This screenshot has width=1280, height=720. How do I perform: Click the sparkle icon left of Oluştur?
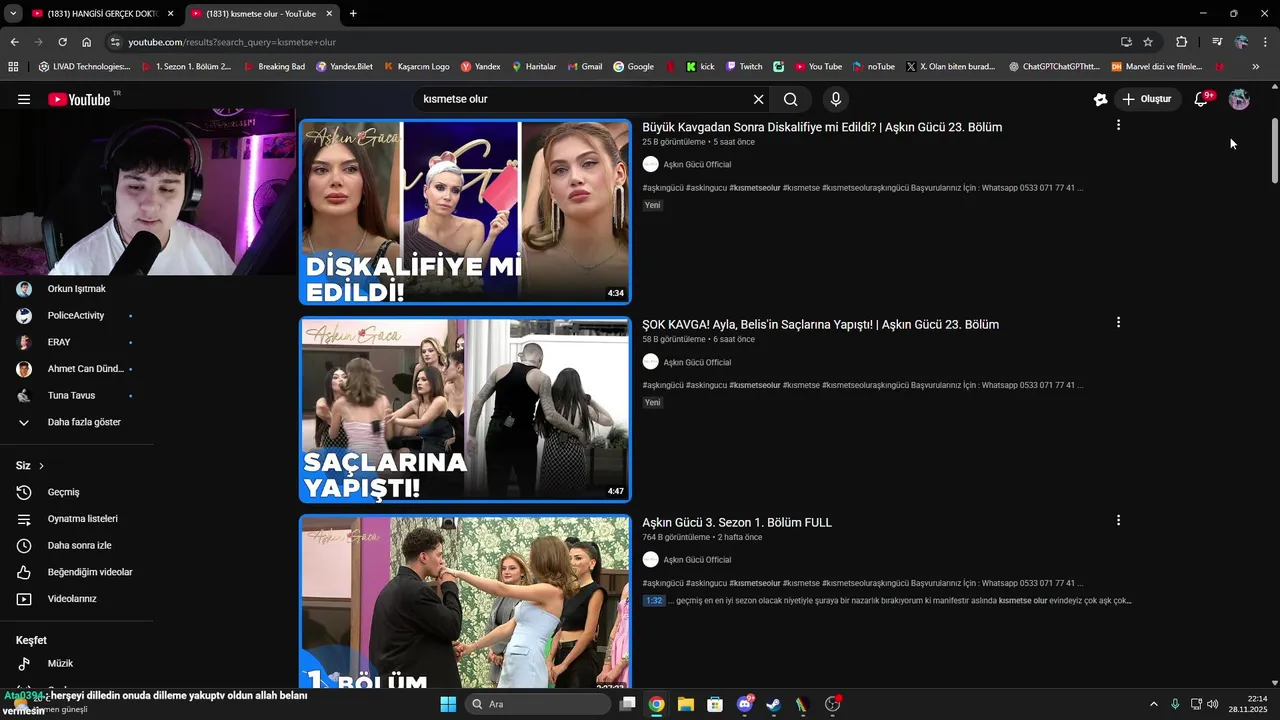pos(1100,99)
